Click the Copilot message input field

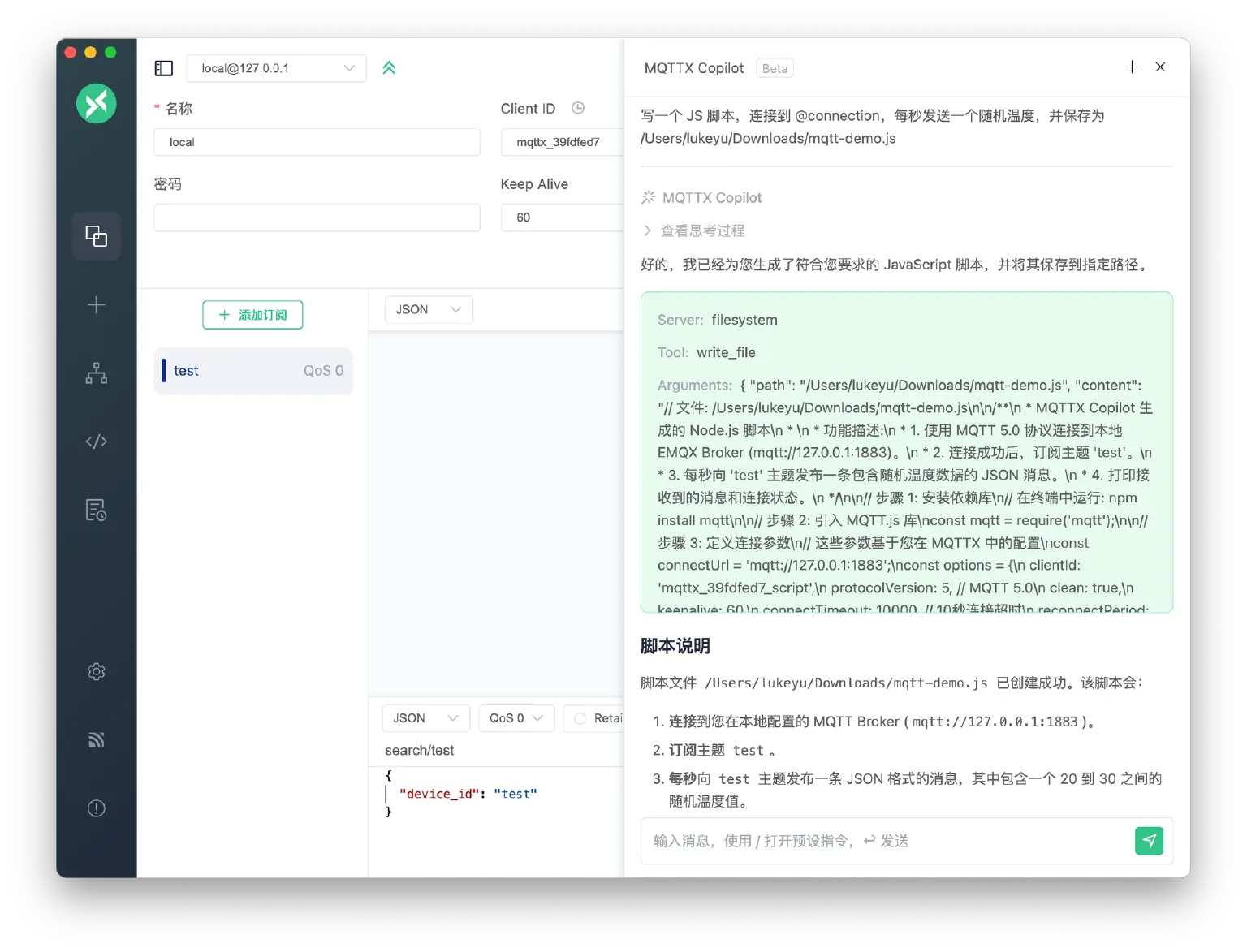click(x=885, y=841)
